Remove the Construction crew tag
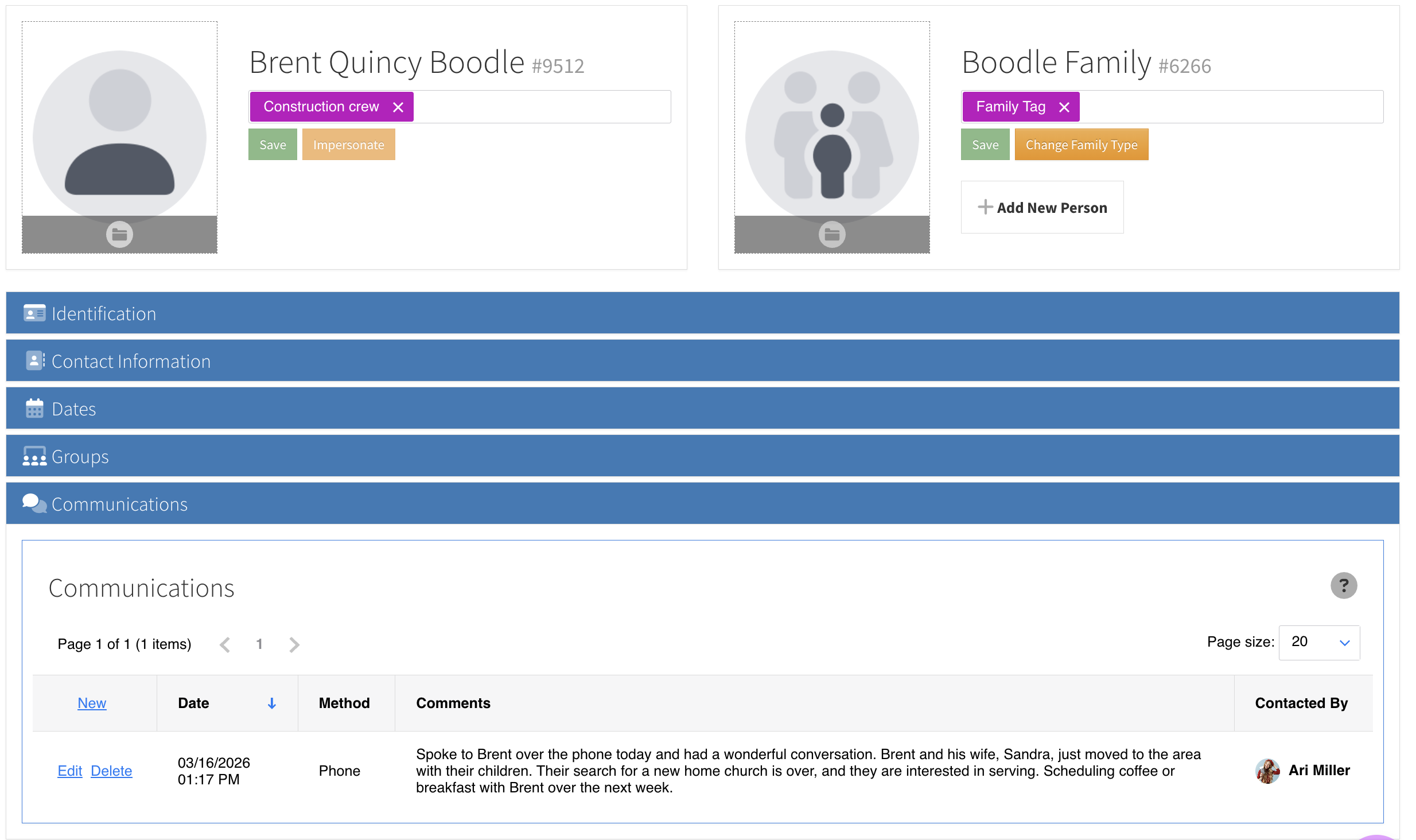Viewport: 1416px width, 840px height. point(398,107)
